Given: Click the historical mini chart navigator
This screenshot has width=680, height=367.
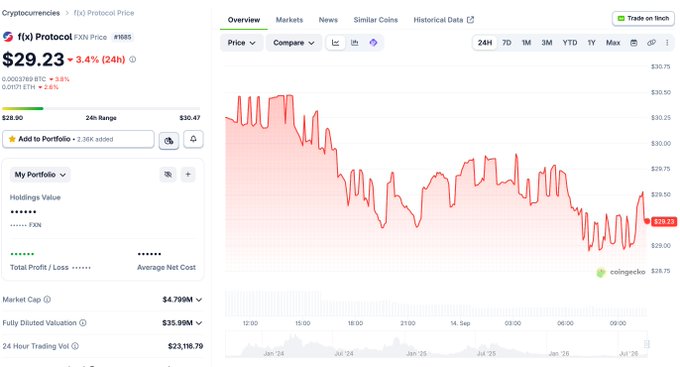Looking at the screenshot, I should pos(436,344).
